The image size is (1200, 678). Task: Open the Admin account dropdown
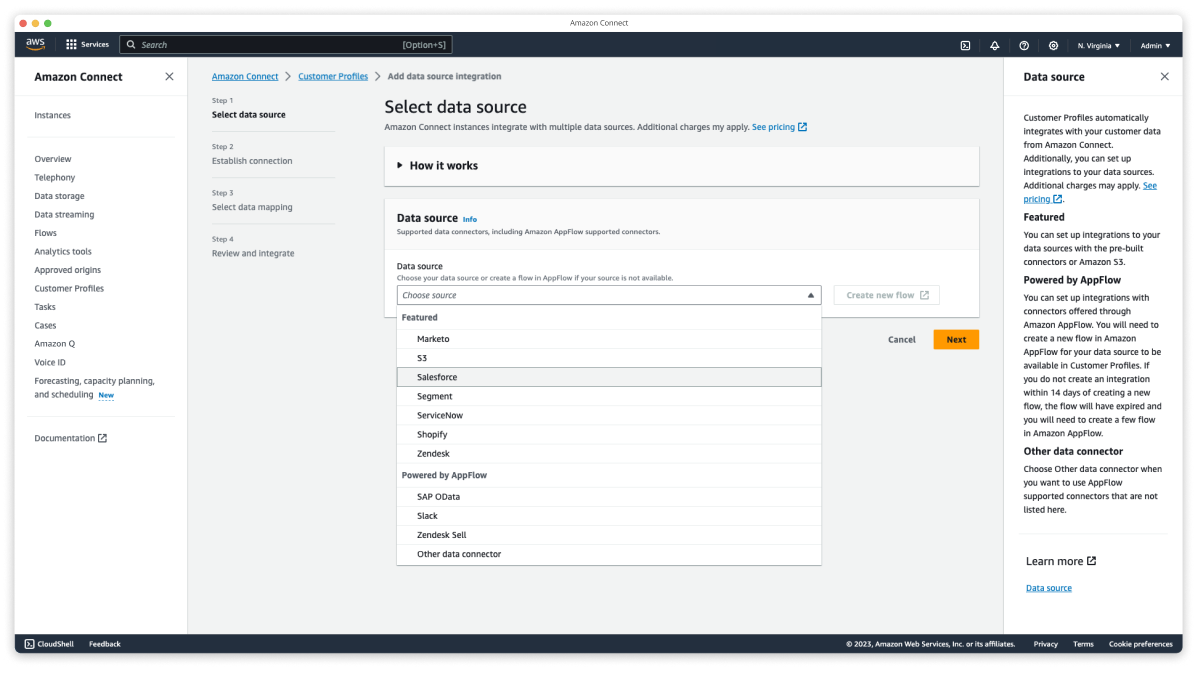pos(1155,45)
